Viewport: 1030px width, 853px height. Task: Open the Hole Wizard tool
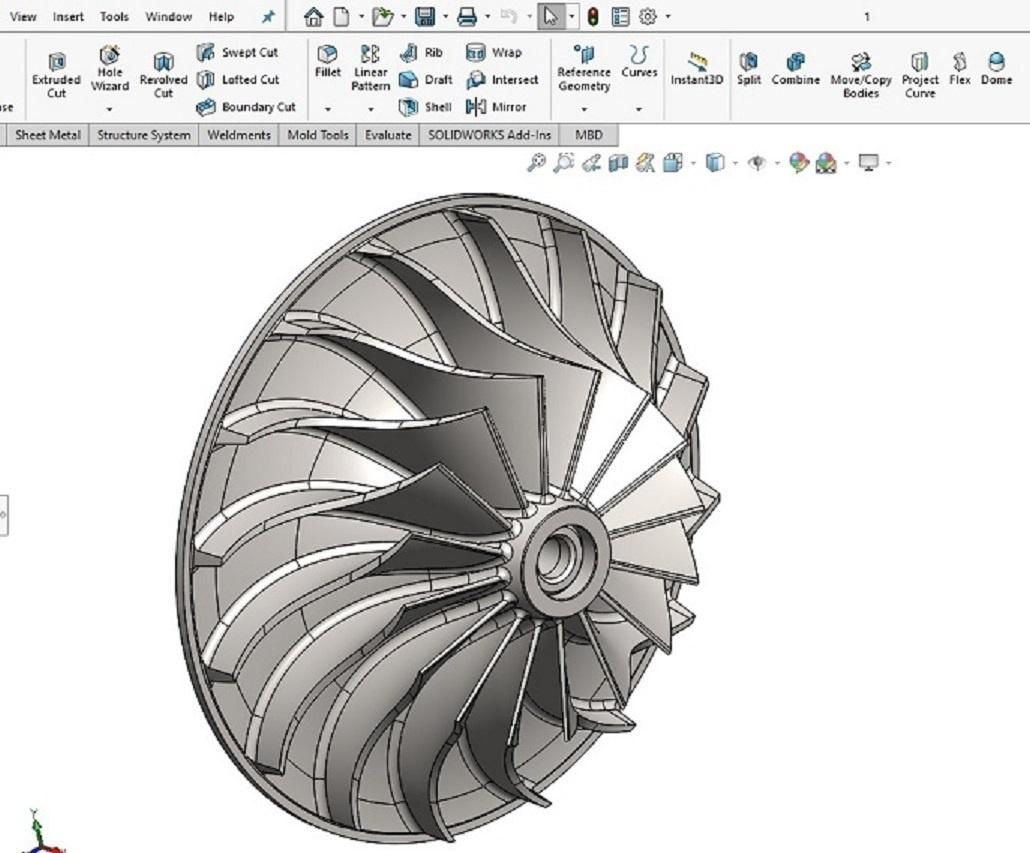coord(110,68)
